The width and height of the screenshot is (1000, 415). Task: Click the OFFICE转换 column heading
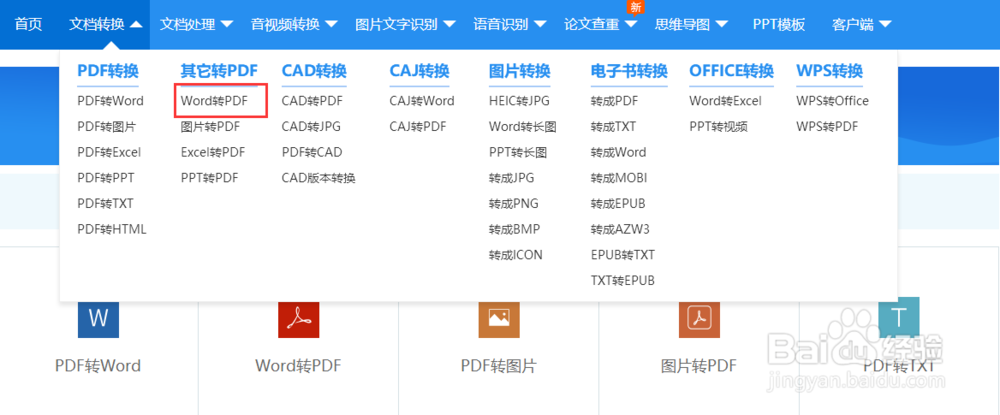tap(731, 70)
